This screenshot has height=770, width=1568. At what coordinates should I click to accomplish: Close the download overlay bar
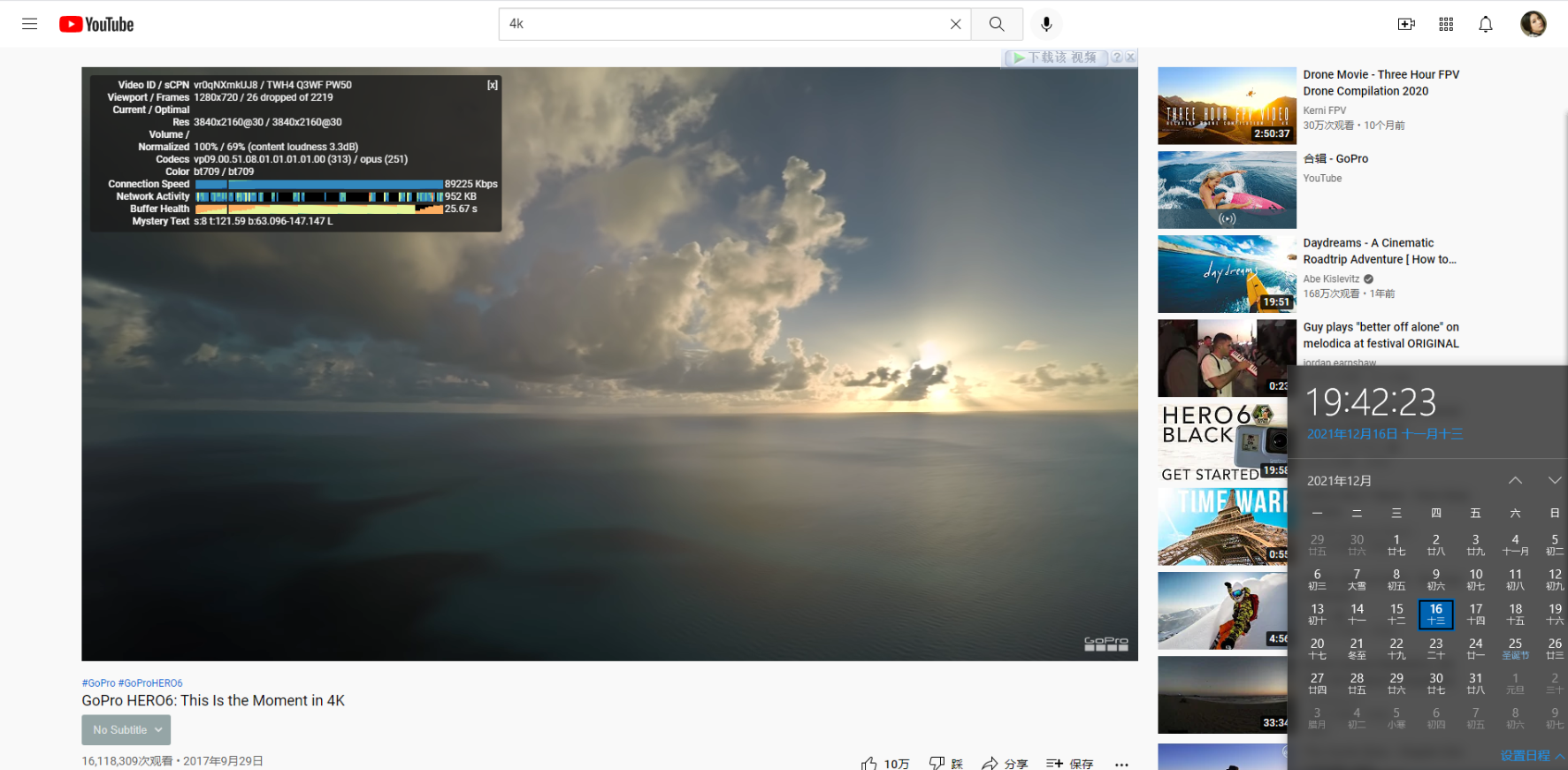point(1130,57)
